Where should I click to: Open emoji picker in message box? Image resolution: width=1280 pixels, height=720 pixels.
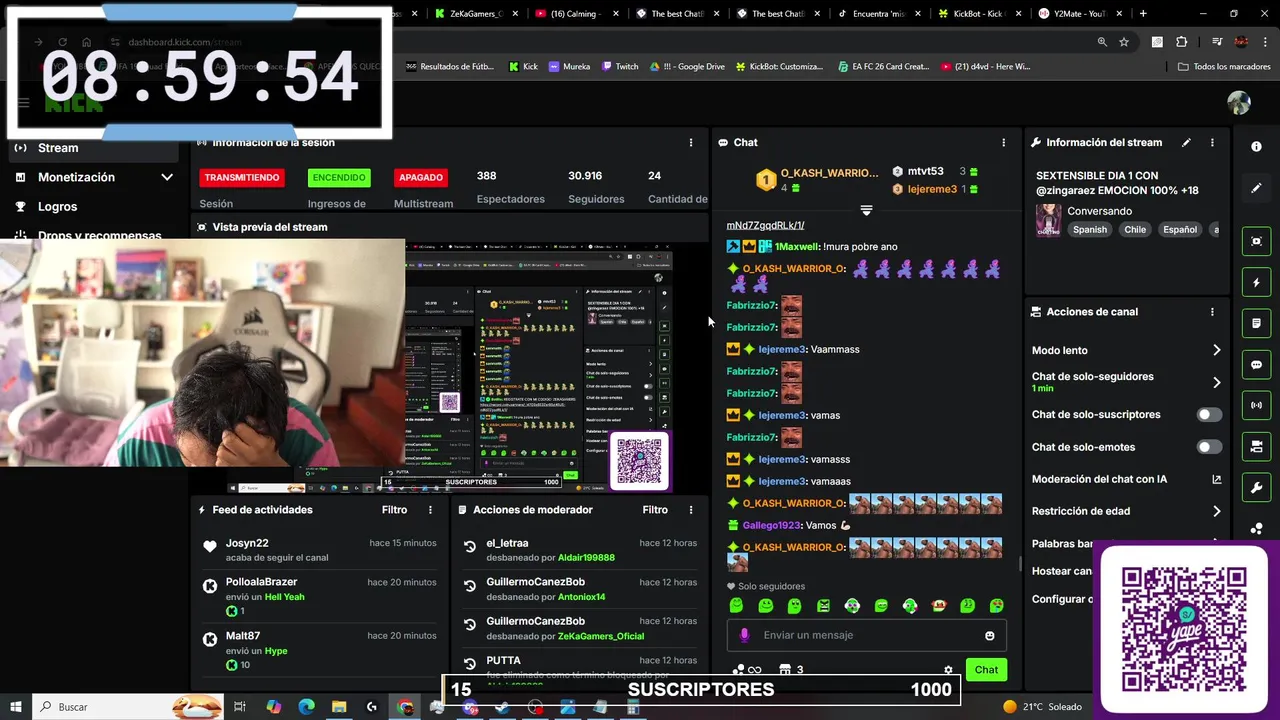990,636
